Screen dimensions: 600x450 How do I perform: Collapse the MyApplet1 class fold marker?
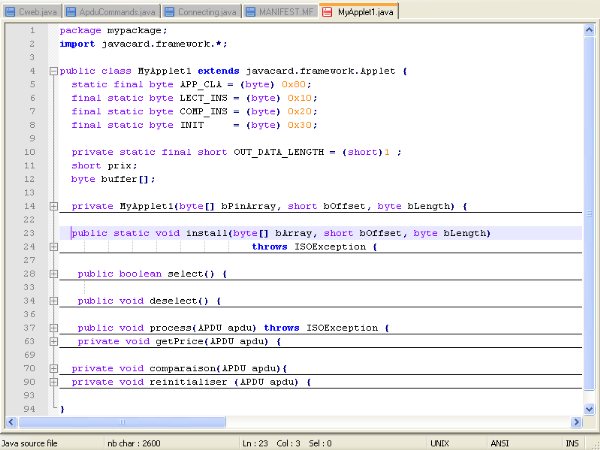[53, 71]
